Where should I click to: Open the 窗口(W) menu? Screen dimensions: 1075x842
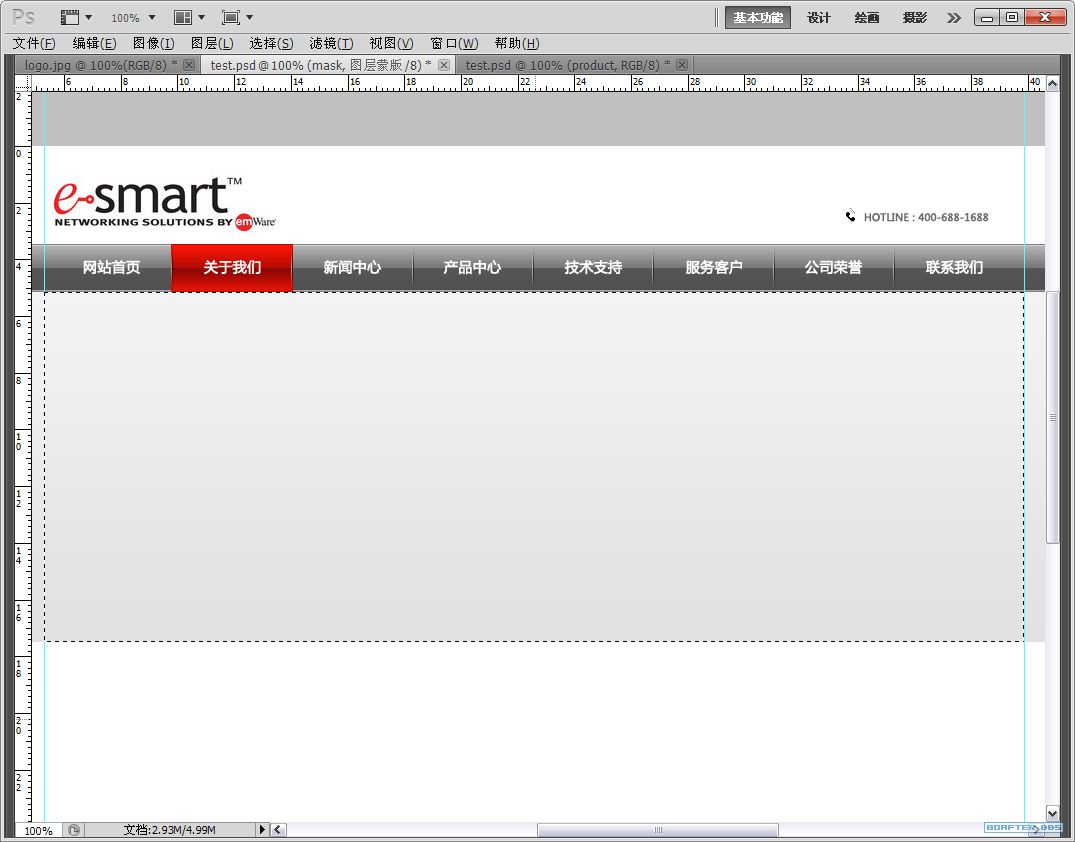tap(454, 43)
